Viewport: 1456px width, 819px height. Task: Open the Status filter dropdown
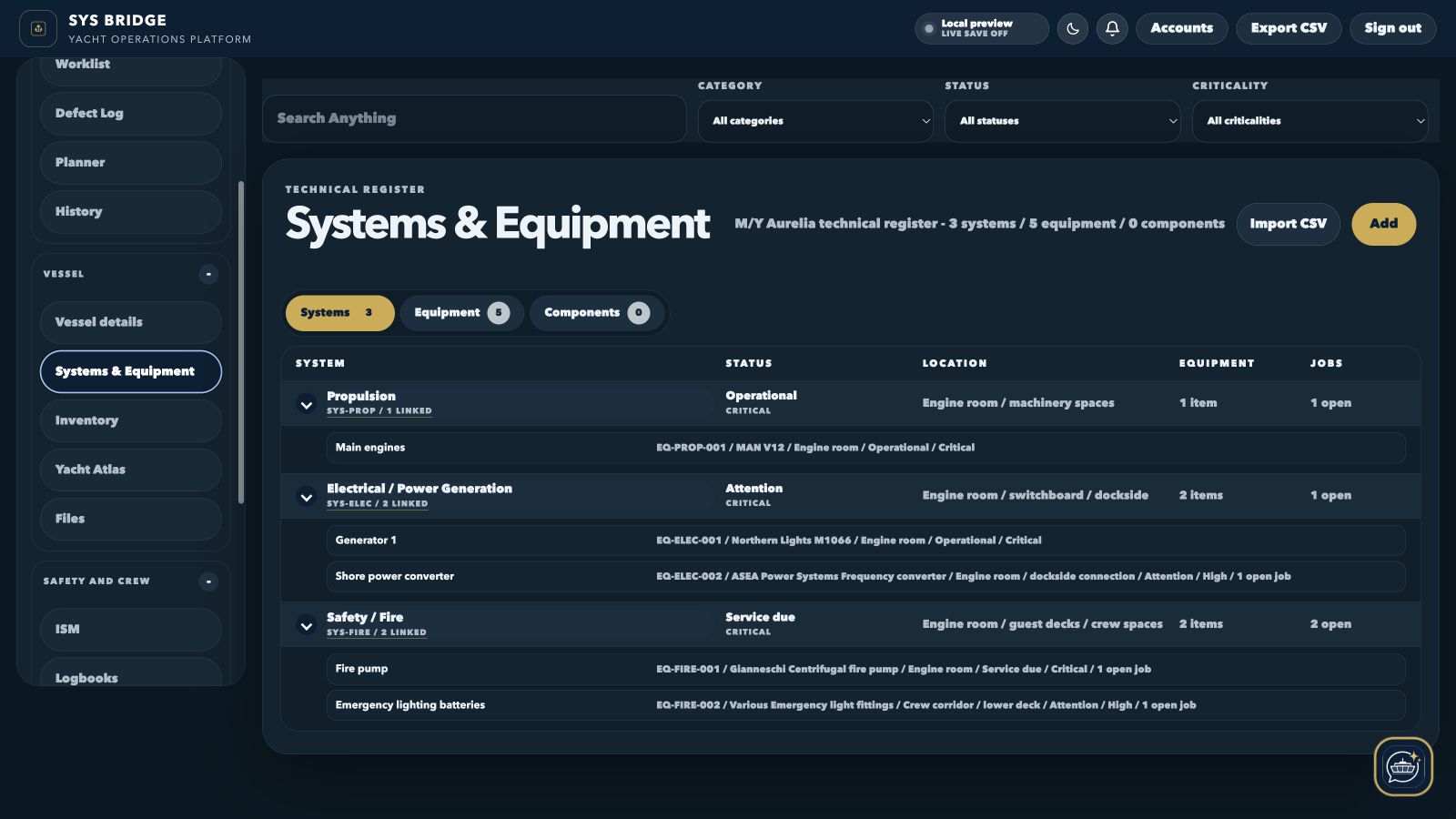[1063, 121]
